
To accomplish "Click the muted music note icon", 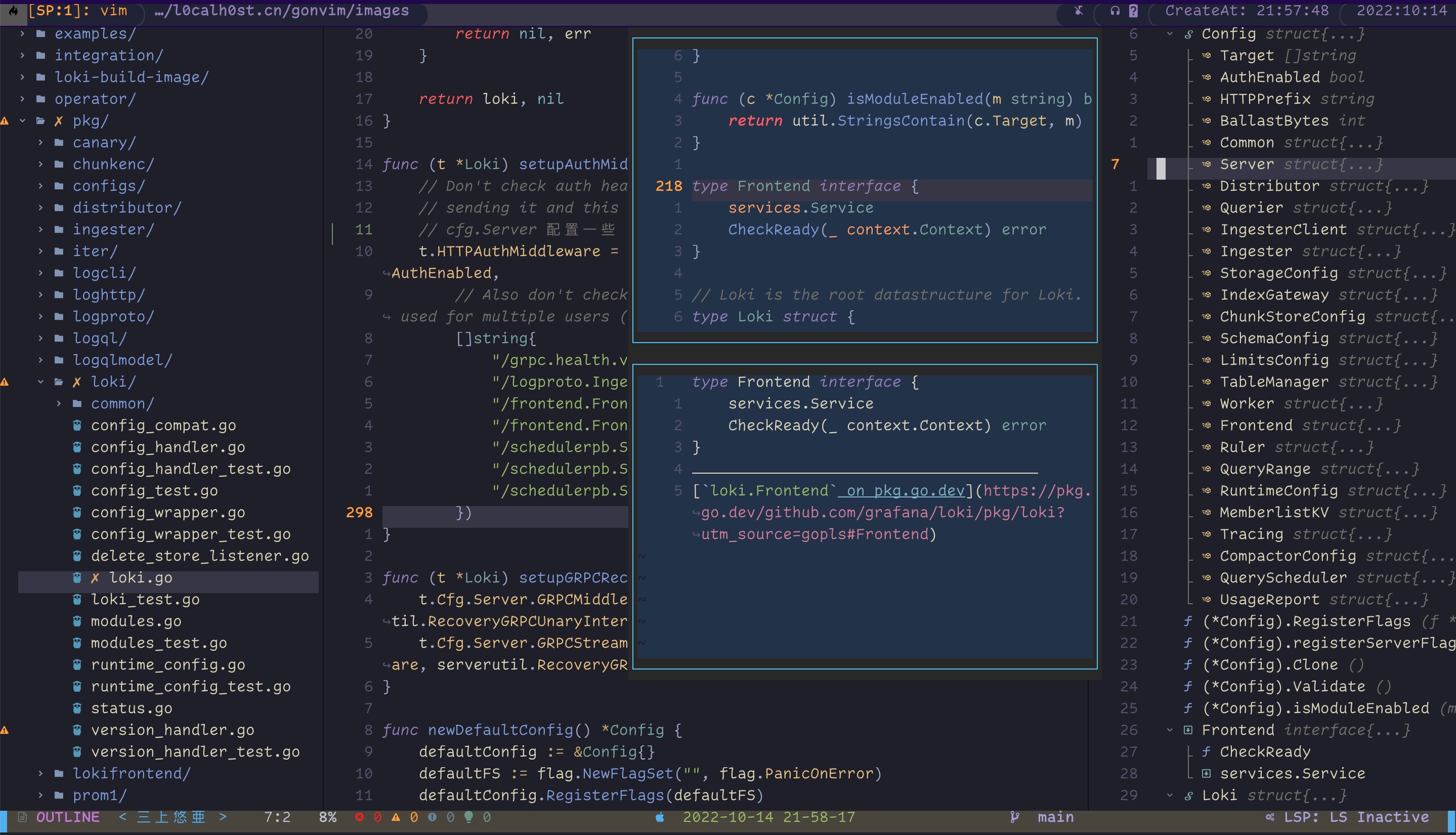I will (x=1078, y=10).
